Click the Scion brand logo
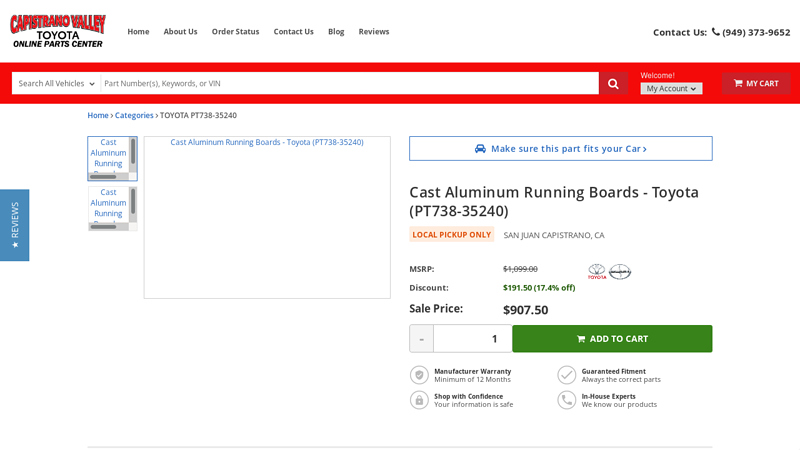The image size is (800, 450). click(x=620, y=271)
